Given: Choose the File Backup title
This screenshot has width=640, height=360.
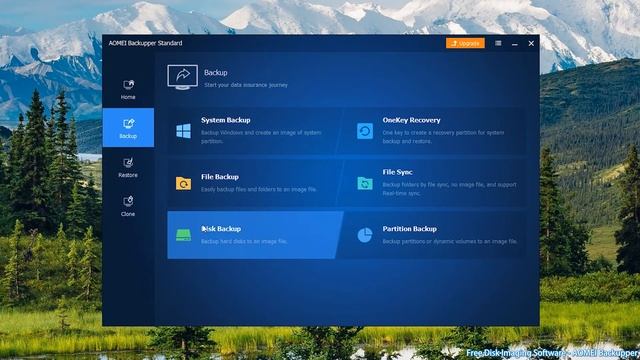Looking at the screenshot, I should point(220,177).
